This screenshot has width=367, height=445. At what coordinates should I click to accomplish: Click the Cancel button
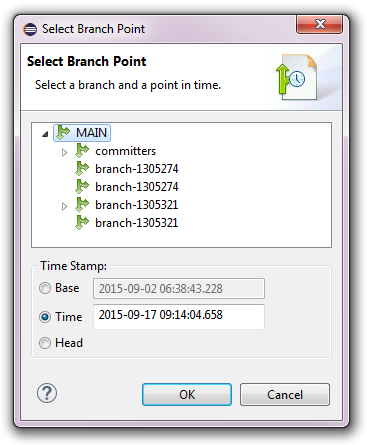tap(285, 394)
